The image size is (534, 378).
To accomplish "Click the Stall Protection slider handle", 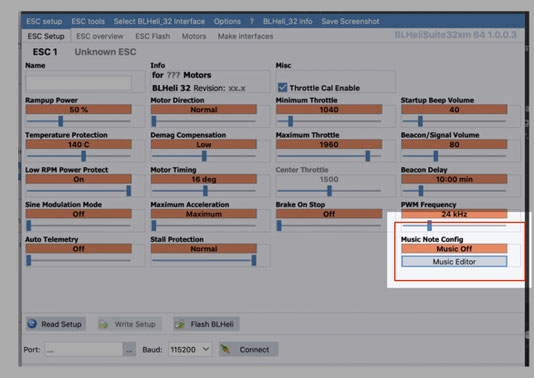I will tap(254, 260).
